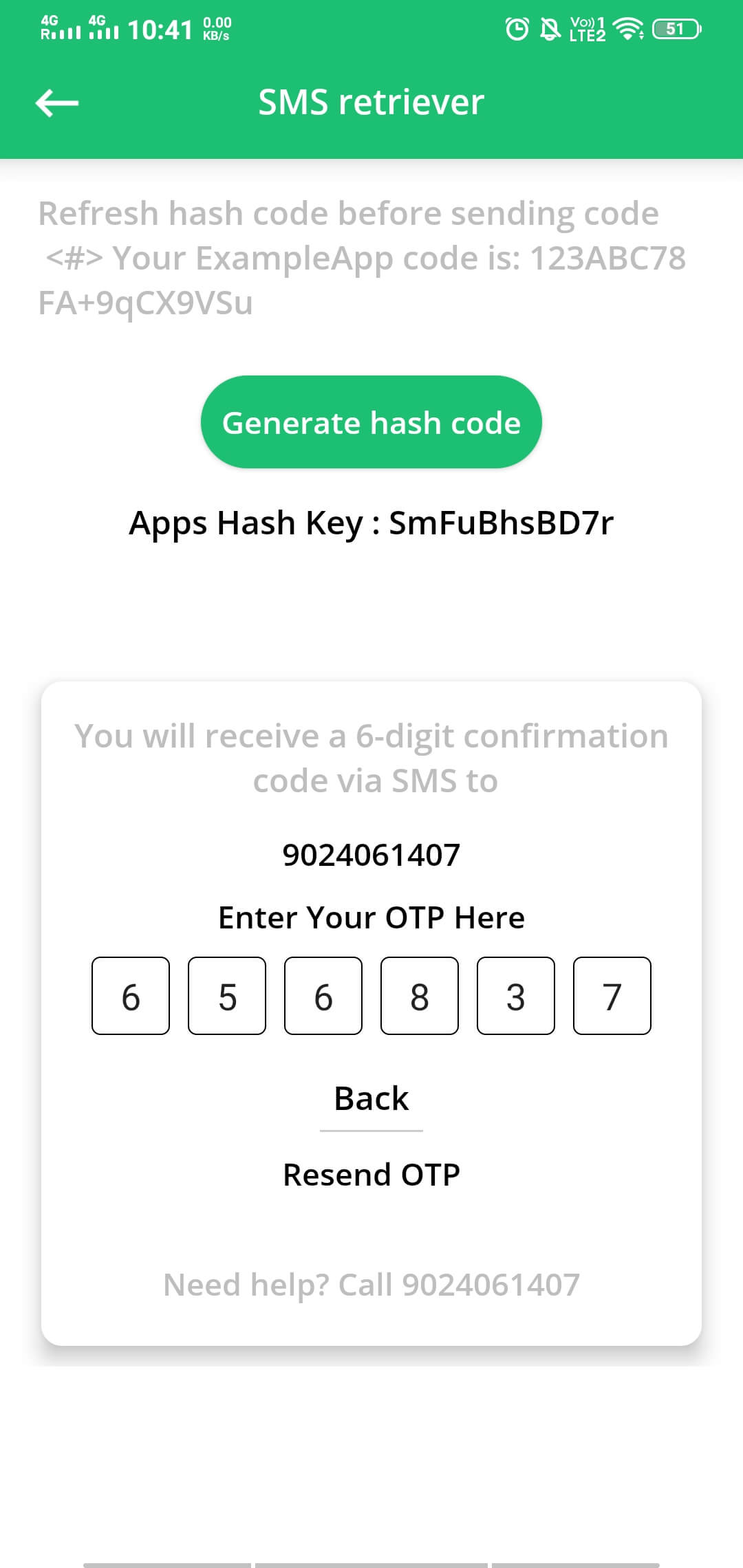The width and height of the screenshot is (743, 1568).
Task: Tap the back arrow in header
Action: (57, 103)
